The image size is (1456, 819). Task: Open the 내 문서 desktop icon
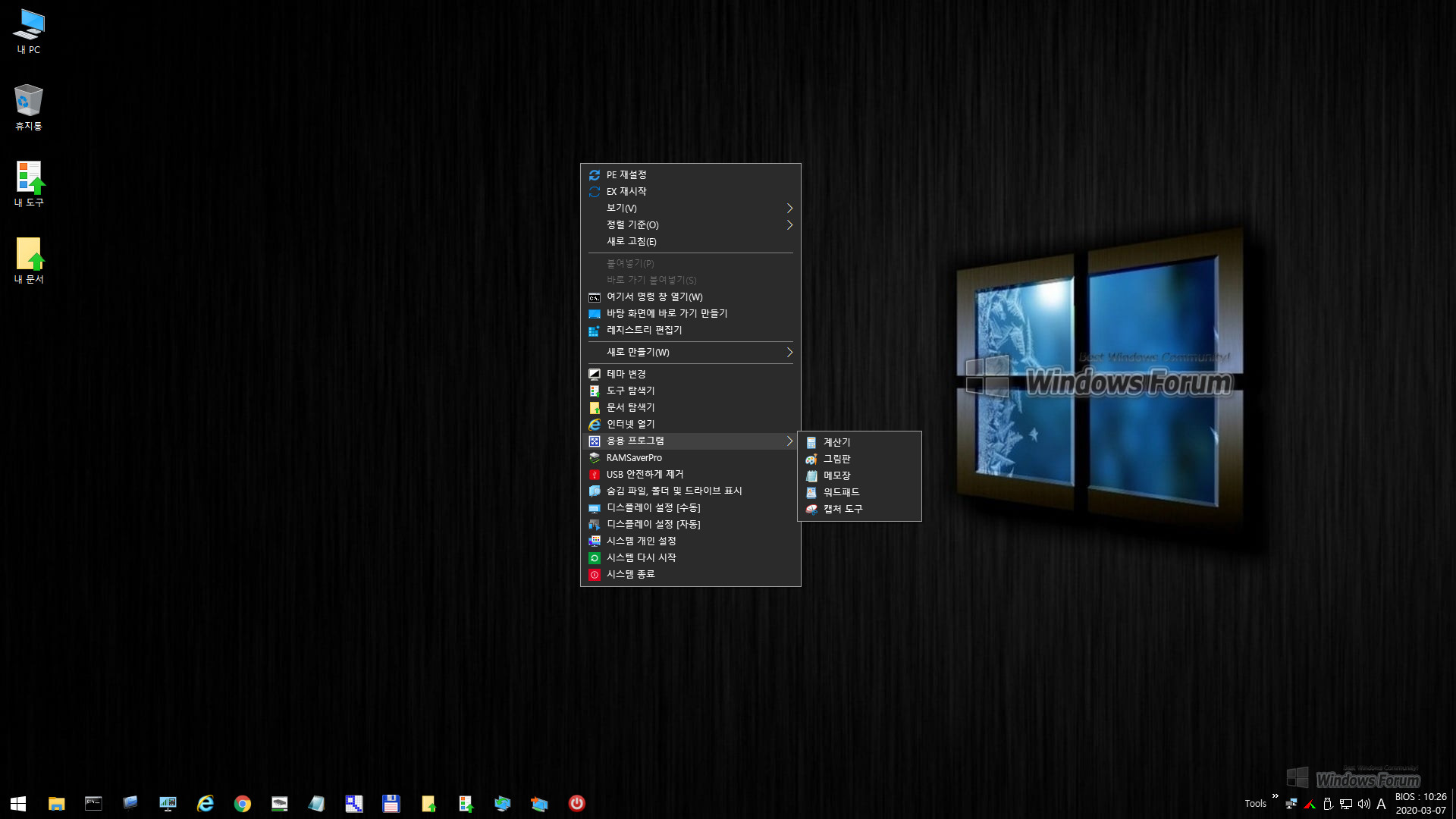tap(29, 261)
